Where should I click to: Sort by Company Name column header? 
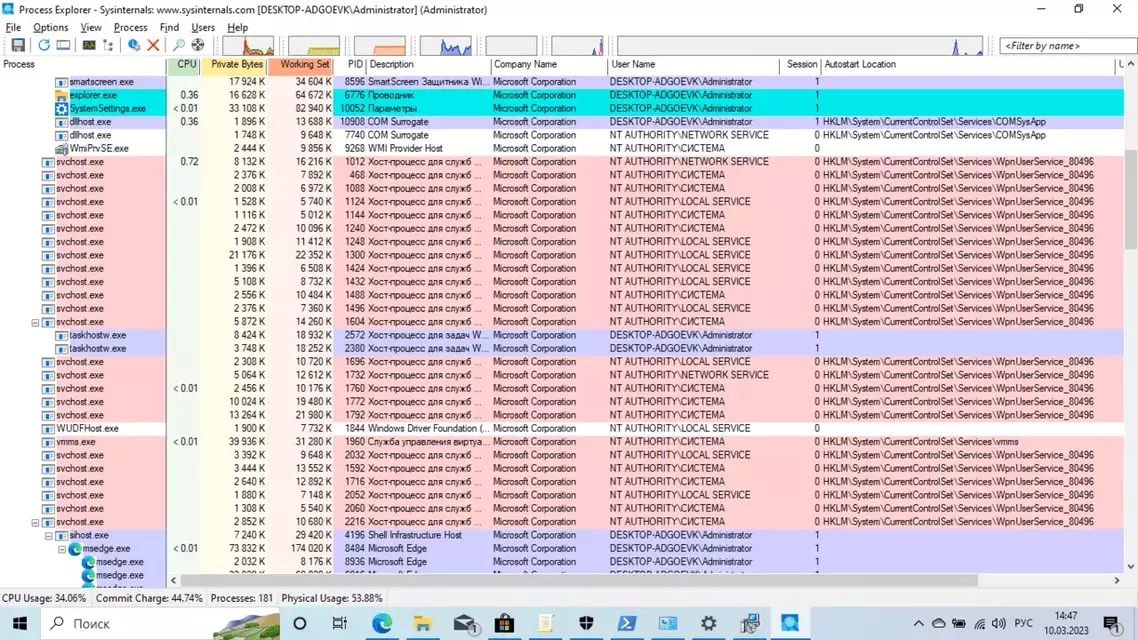point(549,65)
